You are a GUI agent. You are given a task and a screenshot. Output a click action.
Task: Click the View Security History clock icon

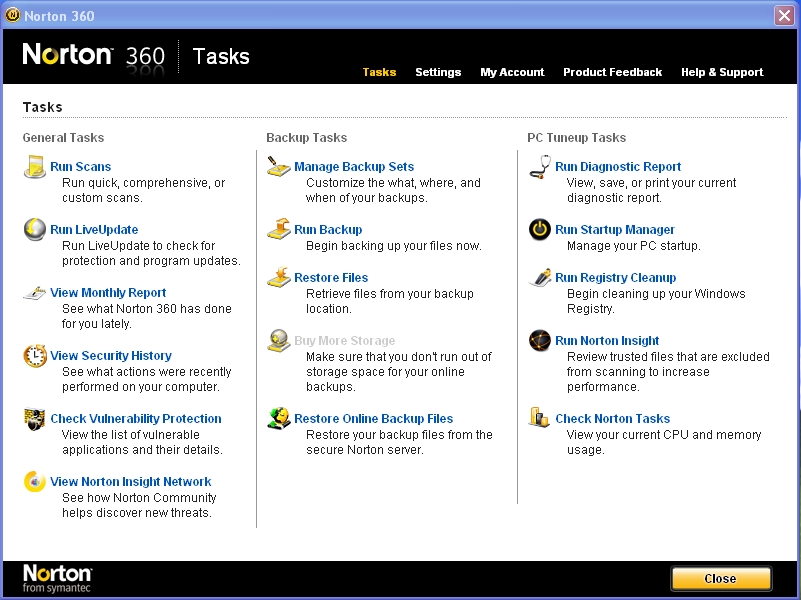point(35,356)
